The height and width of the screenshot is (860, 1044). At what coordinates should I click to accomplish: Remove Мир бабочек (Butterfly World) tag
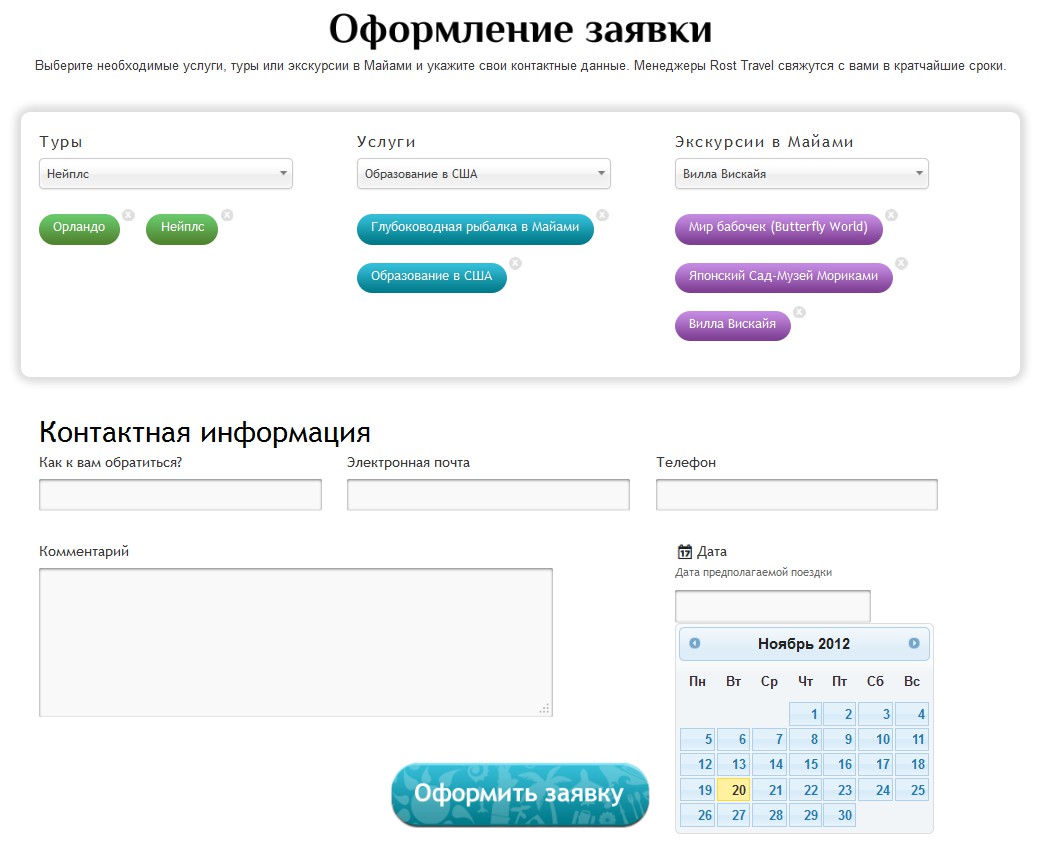point(892,215)
